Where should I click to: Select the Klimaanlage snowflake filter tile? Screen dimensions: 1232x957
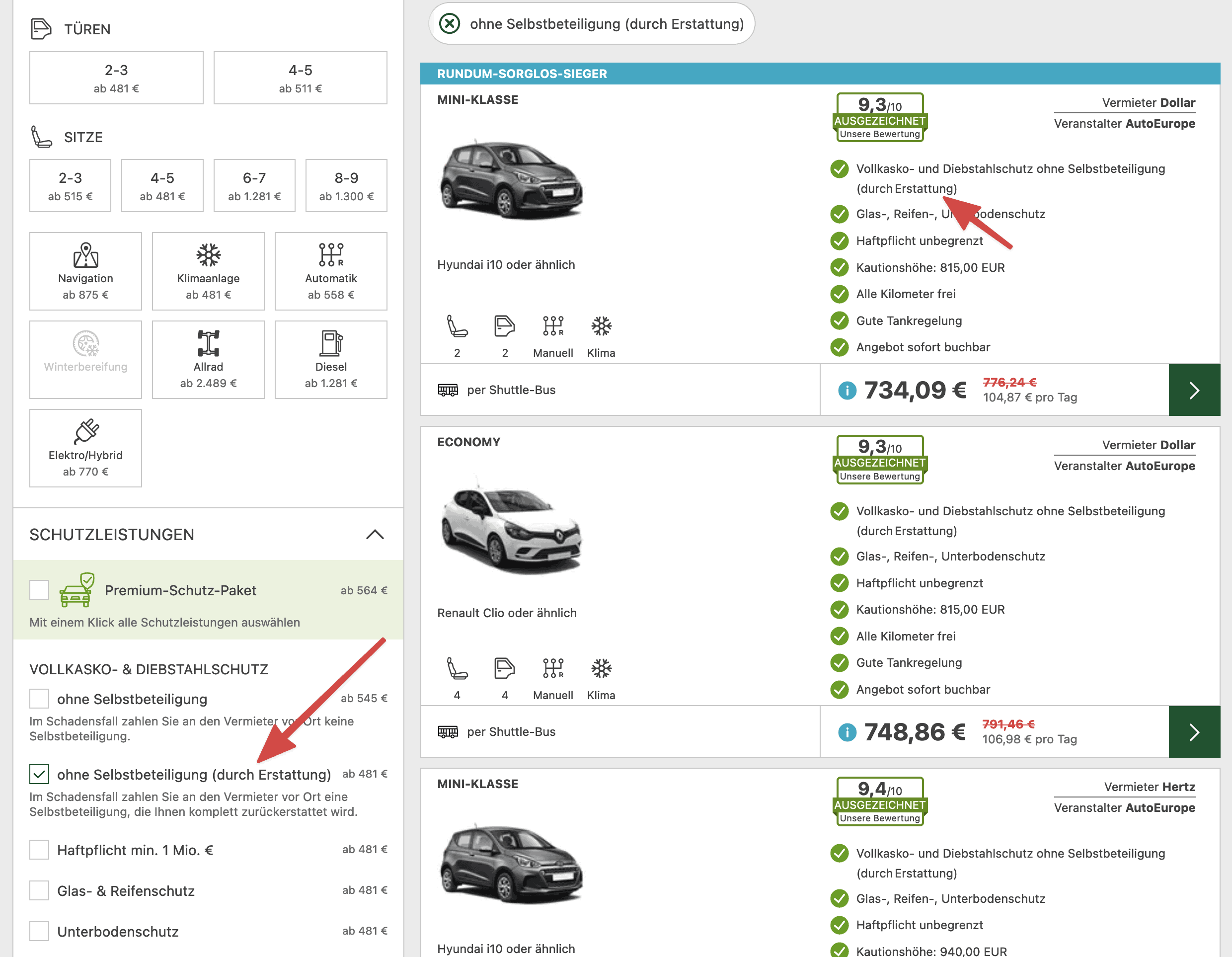[x=208, y=271]
